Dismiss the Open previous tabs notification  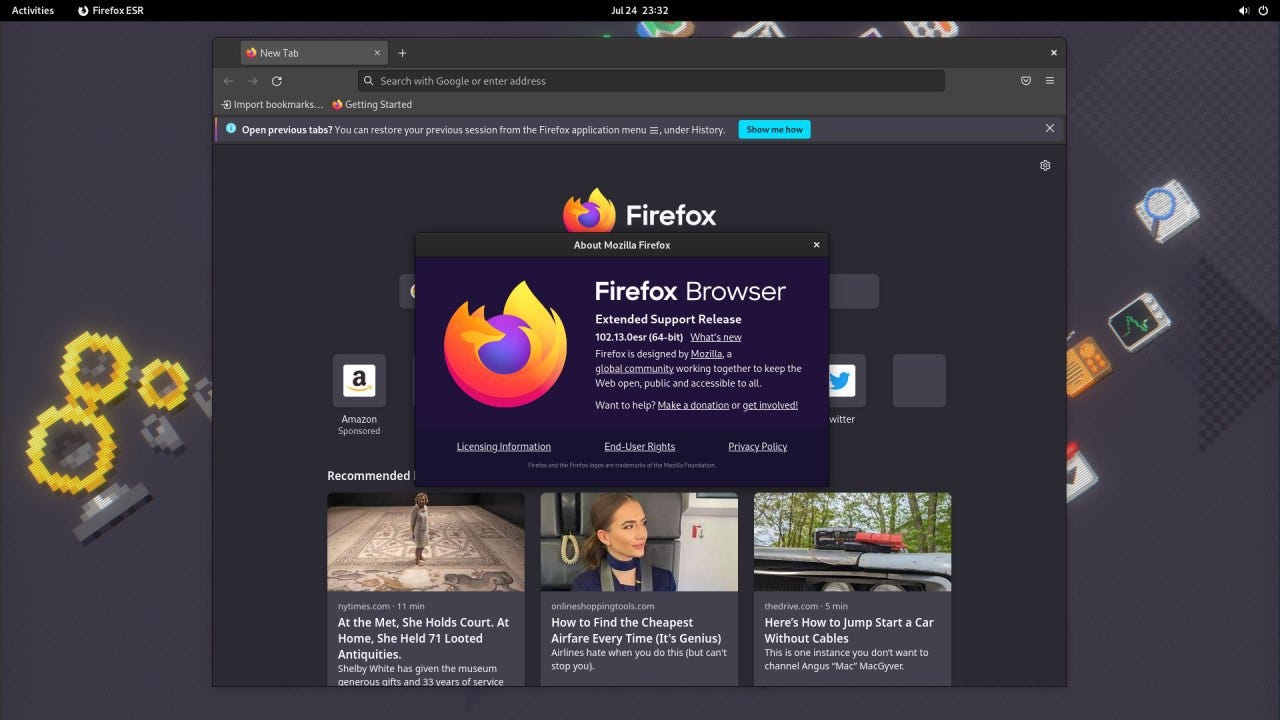click(x=1050, y=128)
